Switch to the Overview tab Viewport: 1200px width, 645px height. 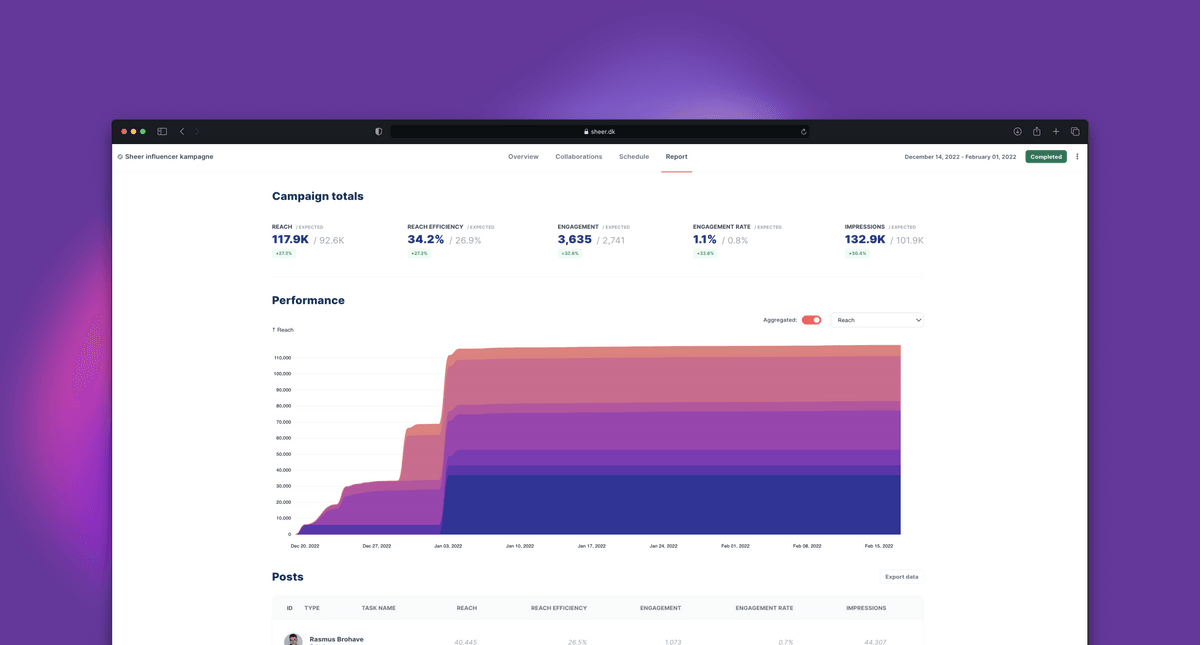coord(523,157)
